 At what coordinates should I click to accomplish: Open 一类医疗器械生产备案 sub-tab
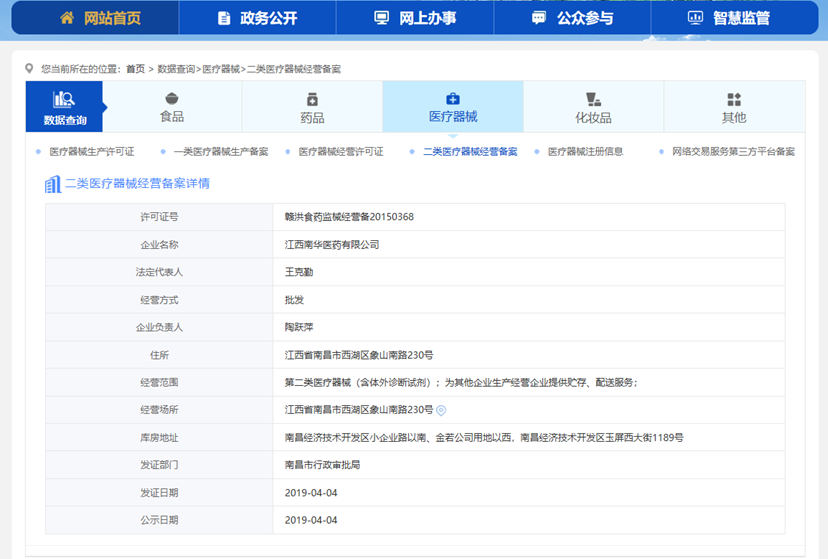point(221,152)
